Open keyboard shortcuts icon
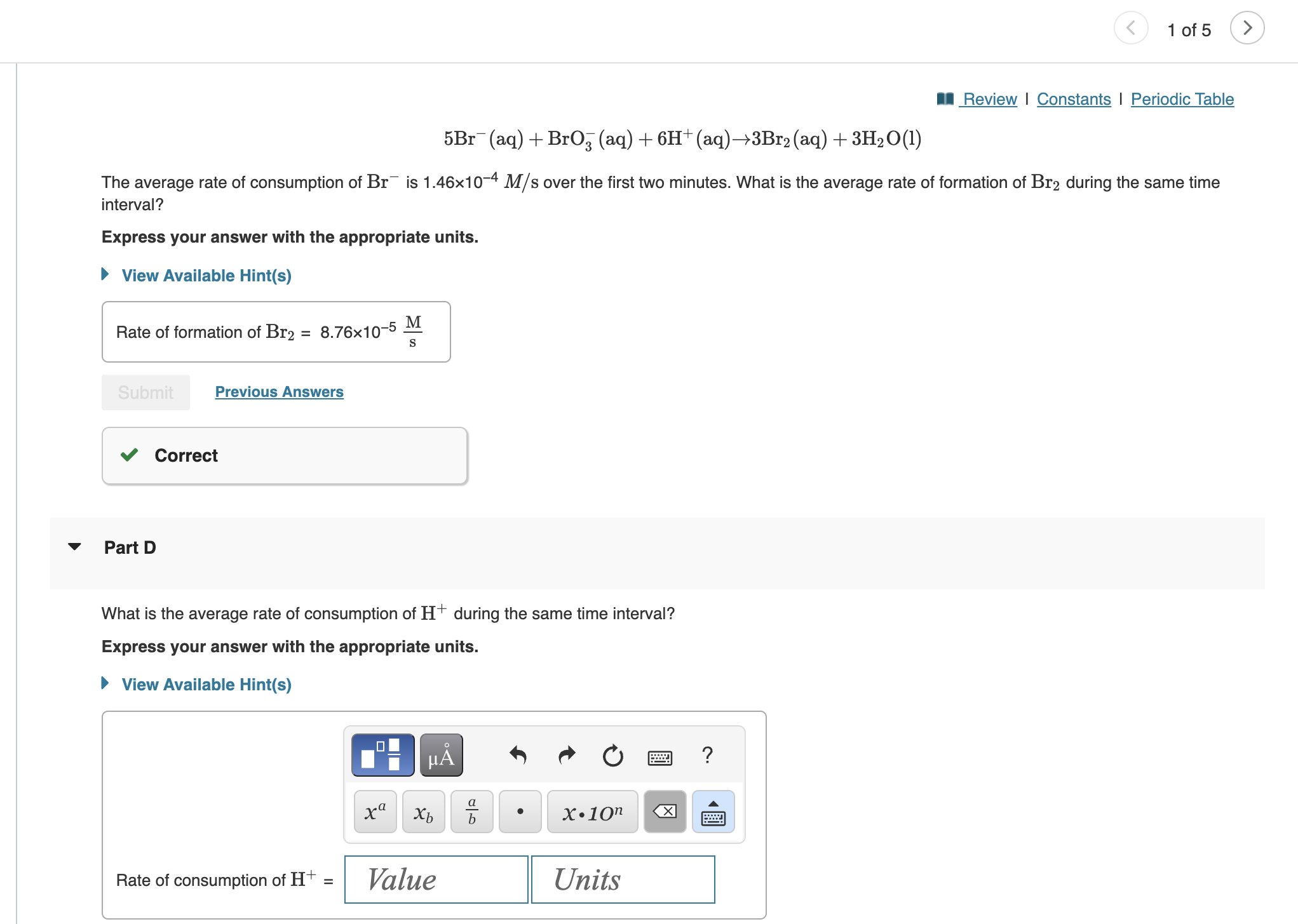The width and height of the screenshot is (1298, 924). pos(660,757)
